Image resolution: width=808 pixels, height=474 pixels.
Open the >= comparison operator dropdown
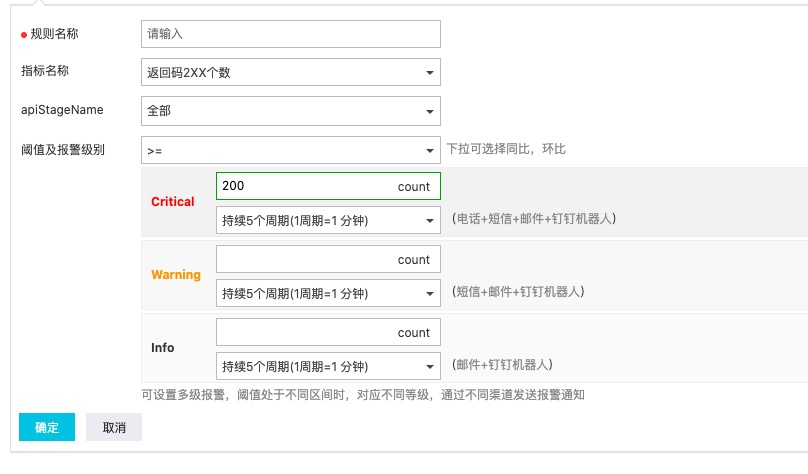[291, 150]
